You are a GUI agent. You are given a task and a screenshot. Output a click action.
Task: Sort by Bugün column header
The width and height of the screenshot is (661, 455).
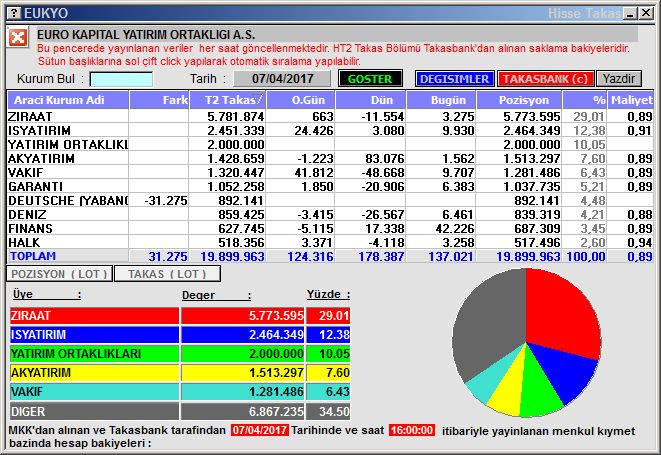pyautogui.click(x=441, y=100)
